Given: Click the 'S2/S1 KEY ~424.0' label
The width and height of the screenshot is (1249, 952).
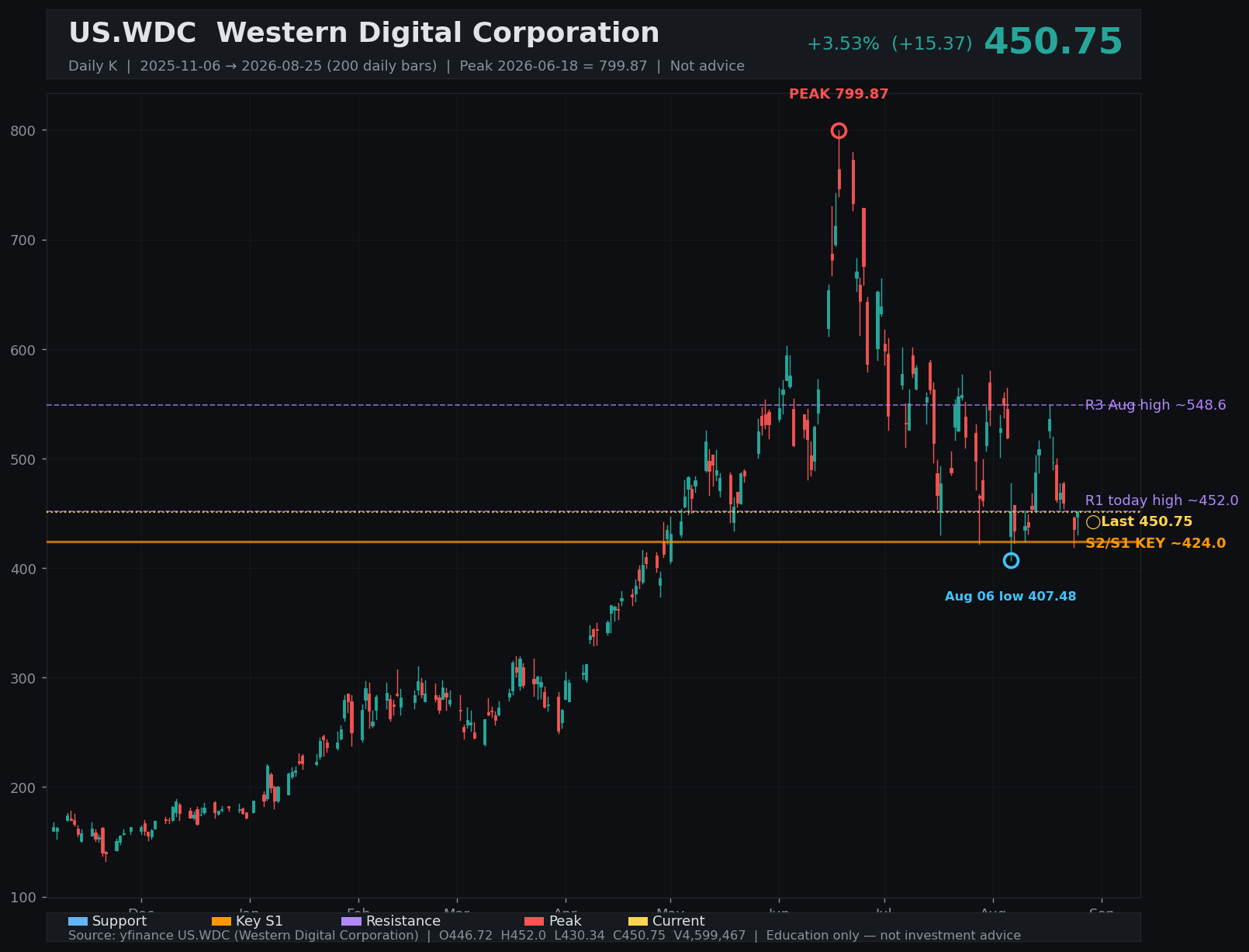Looking at the screenshot, I should (1155, 543).
